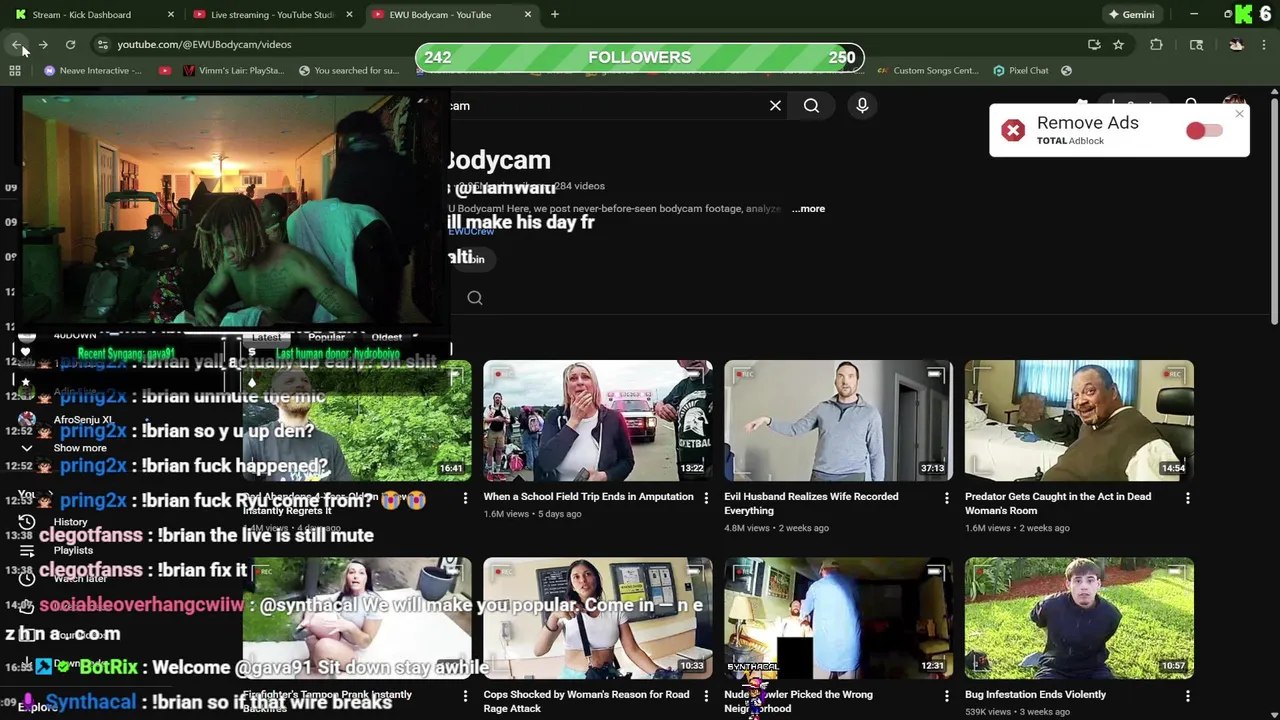Expand channel description with ...more

[x=808, y=208]
